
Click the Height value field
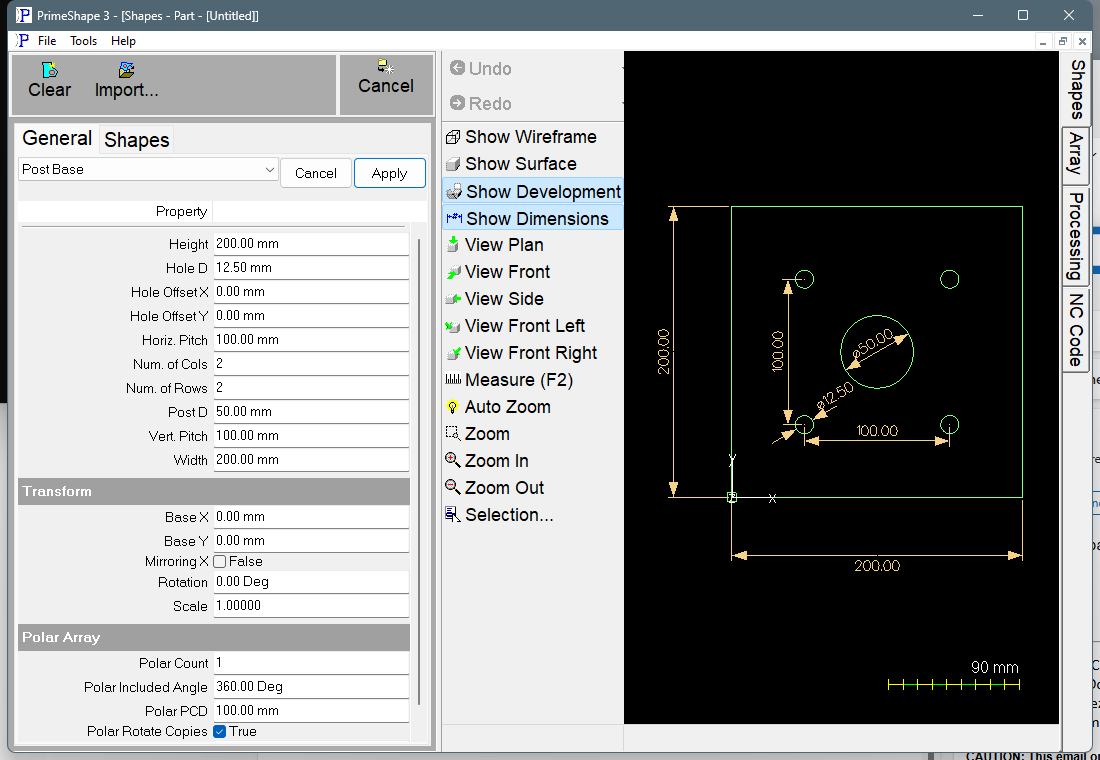click(311, 244)
